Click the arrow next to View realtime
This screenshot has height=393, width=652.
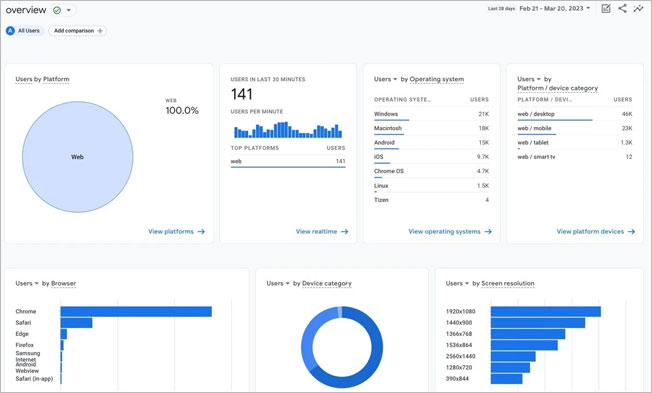[x=345, y=232]
